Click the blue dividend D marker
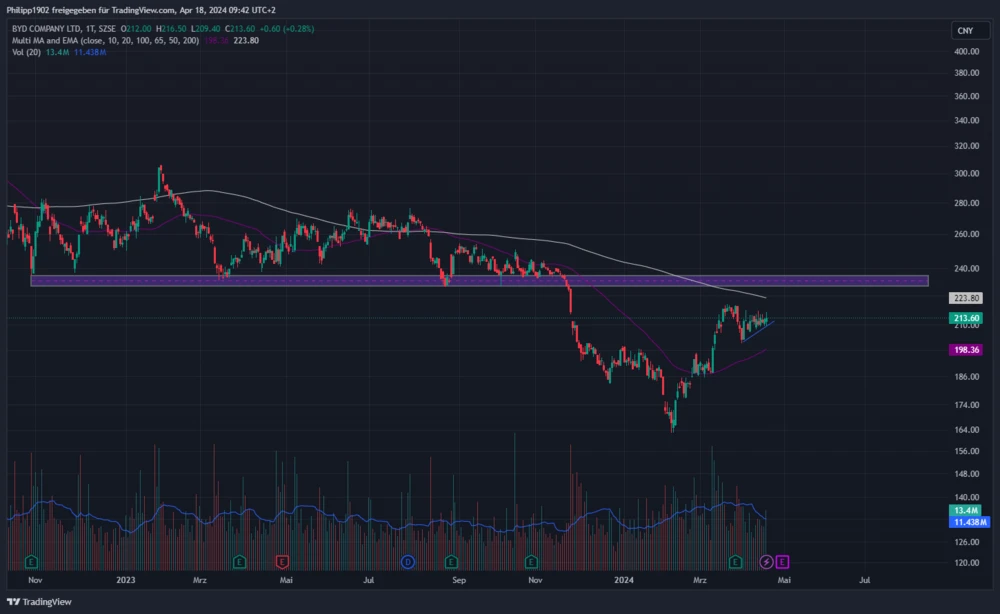This screenshot has height=614, width=1000. pyautogui.click(x=408, y=561)
